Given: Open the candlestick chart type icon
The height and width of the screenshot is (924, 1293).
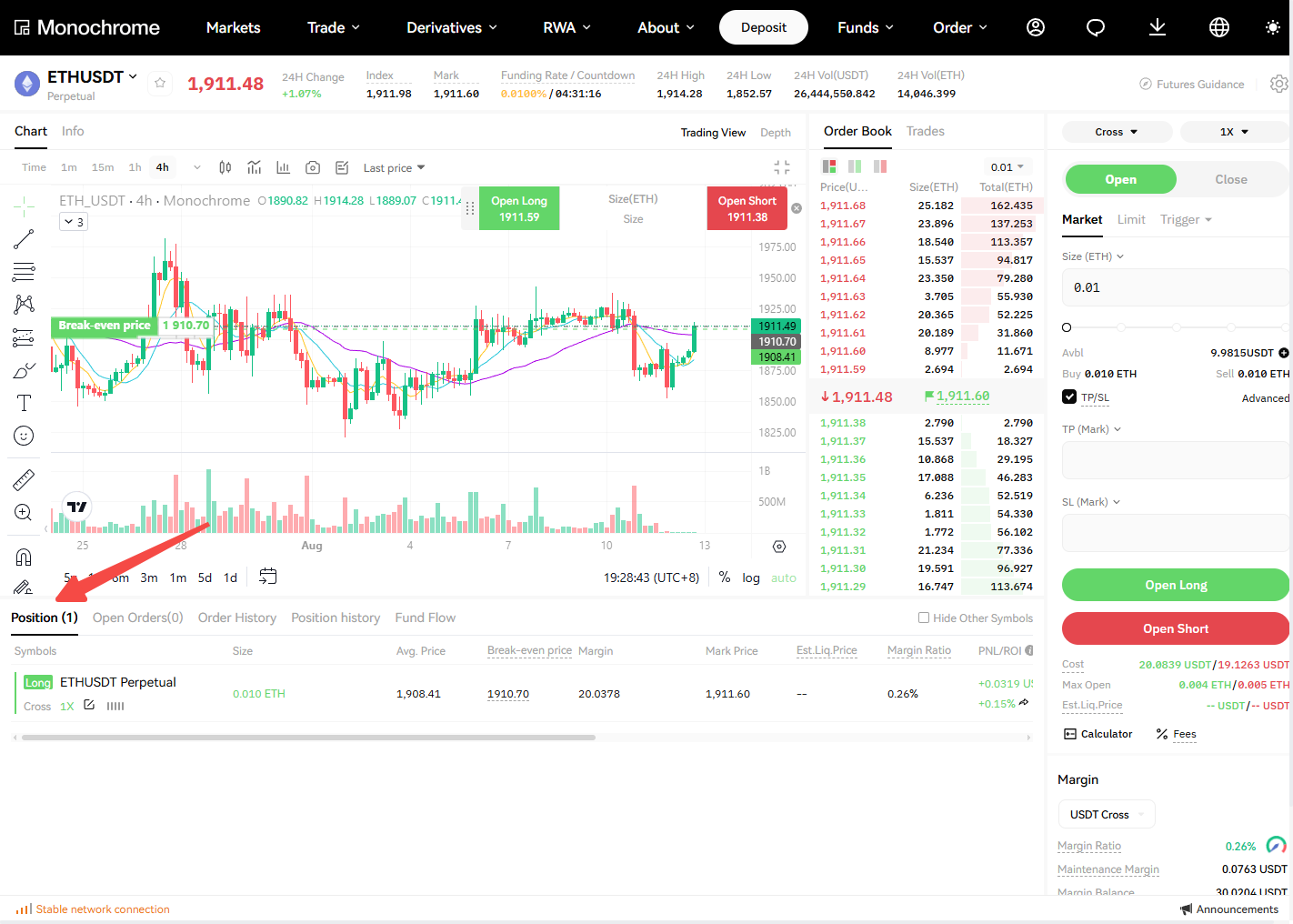Looking at the screenshot, I should (226, 167).
